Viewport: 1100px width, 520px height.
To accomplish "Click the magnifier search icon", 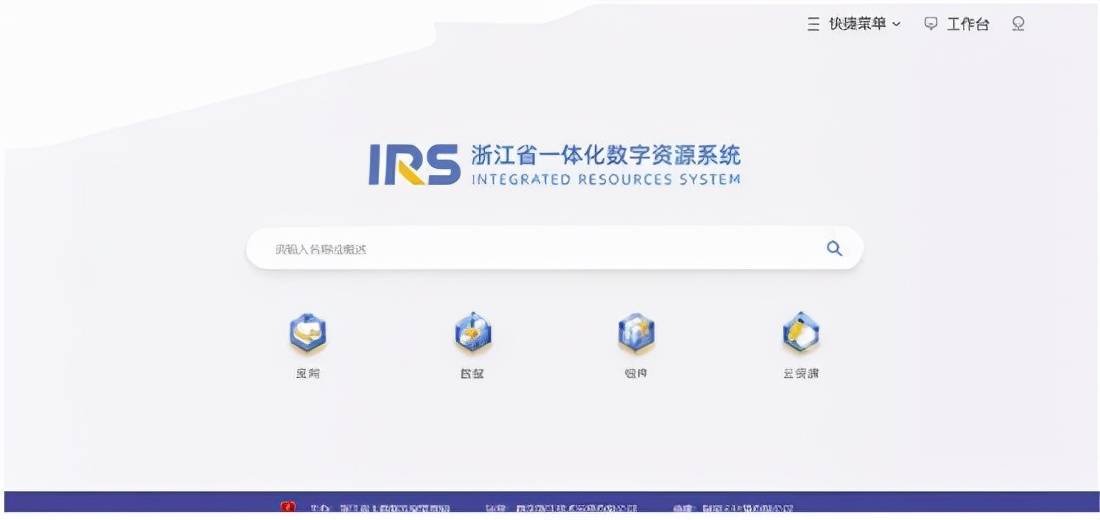I will (834, 248).
